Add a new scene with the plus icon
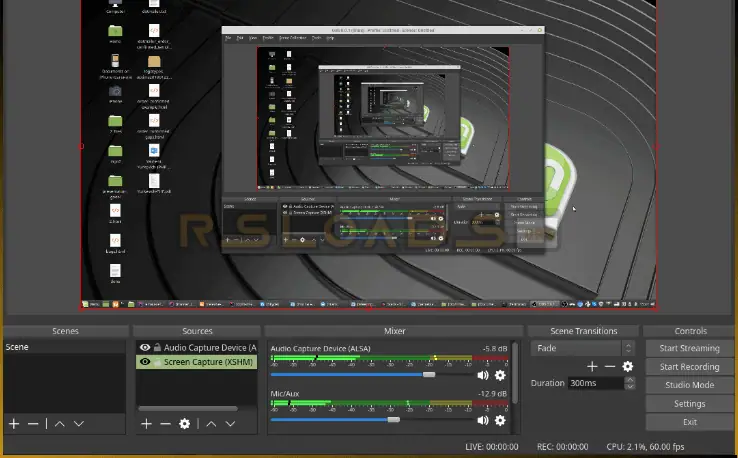The height and width of the screenshot is (458, 738). coord(14,424)
